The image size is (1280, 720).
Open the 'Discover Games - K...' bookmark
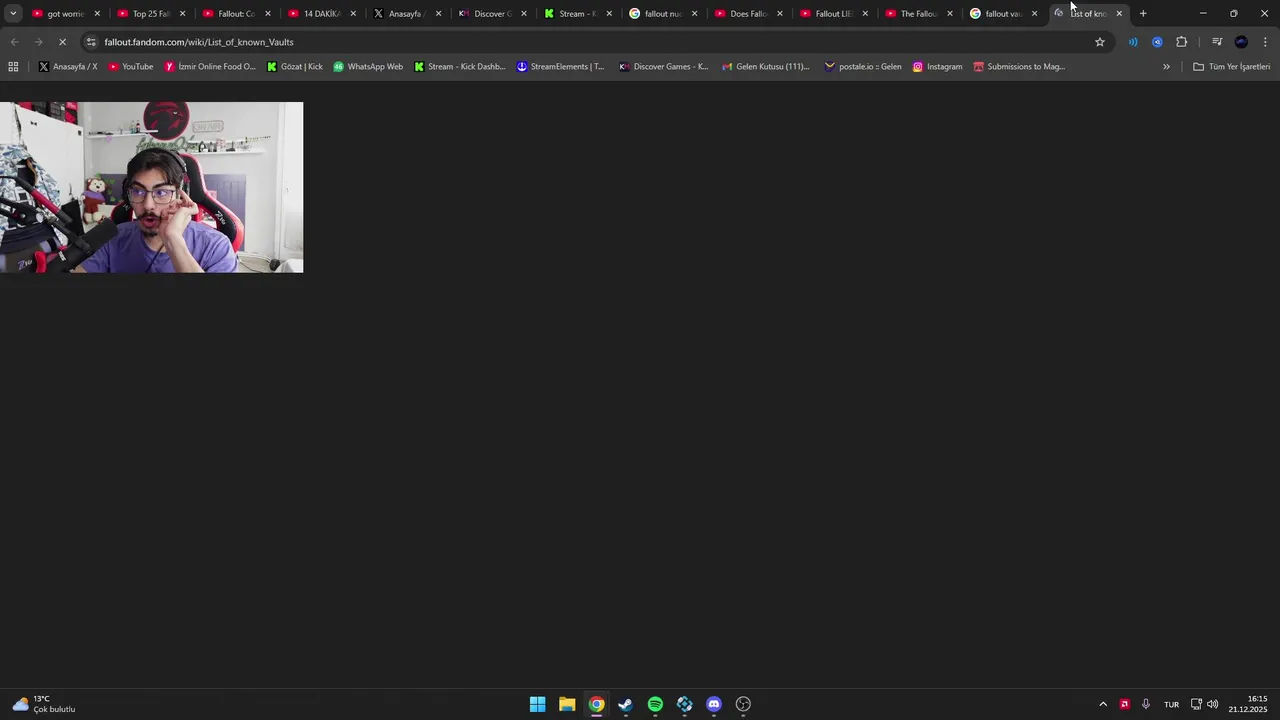tap(664, 67)
